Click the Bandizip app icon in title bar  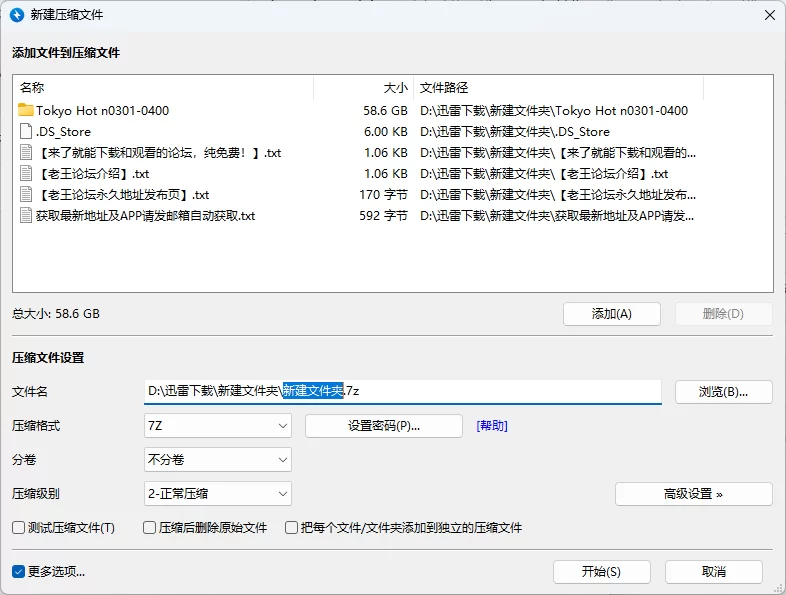pyautogui.click(x=17, y=15)
